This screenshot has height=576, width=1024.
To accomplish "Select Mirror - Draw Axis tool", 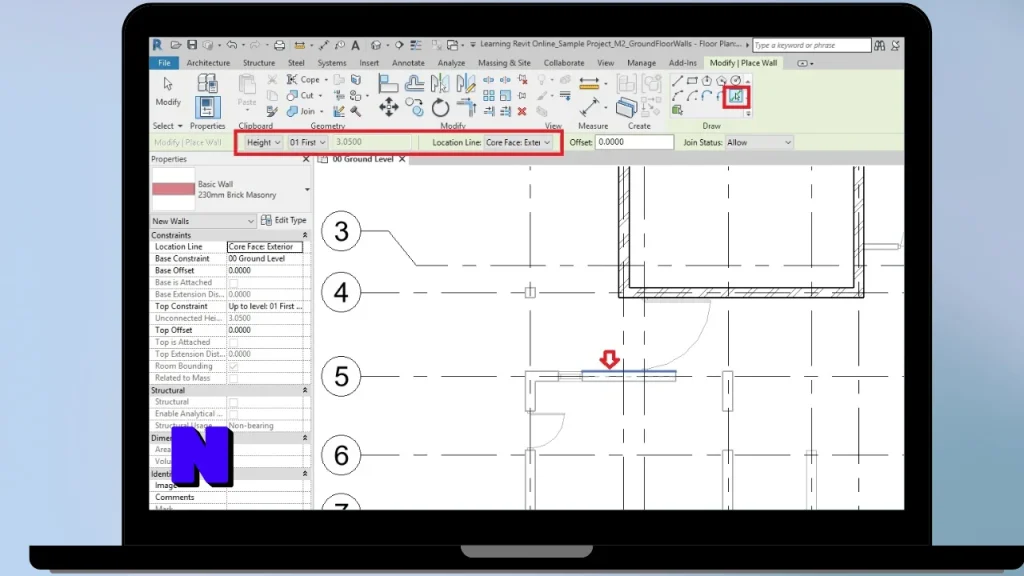I will (x=466, y=82).
